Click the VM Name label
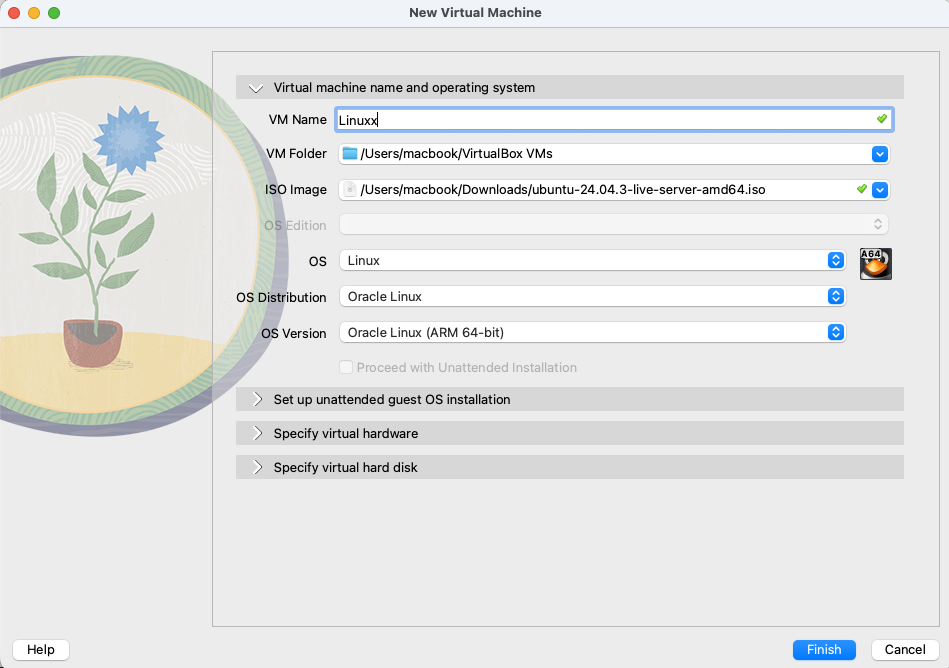 (x=298, y=120)
